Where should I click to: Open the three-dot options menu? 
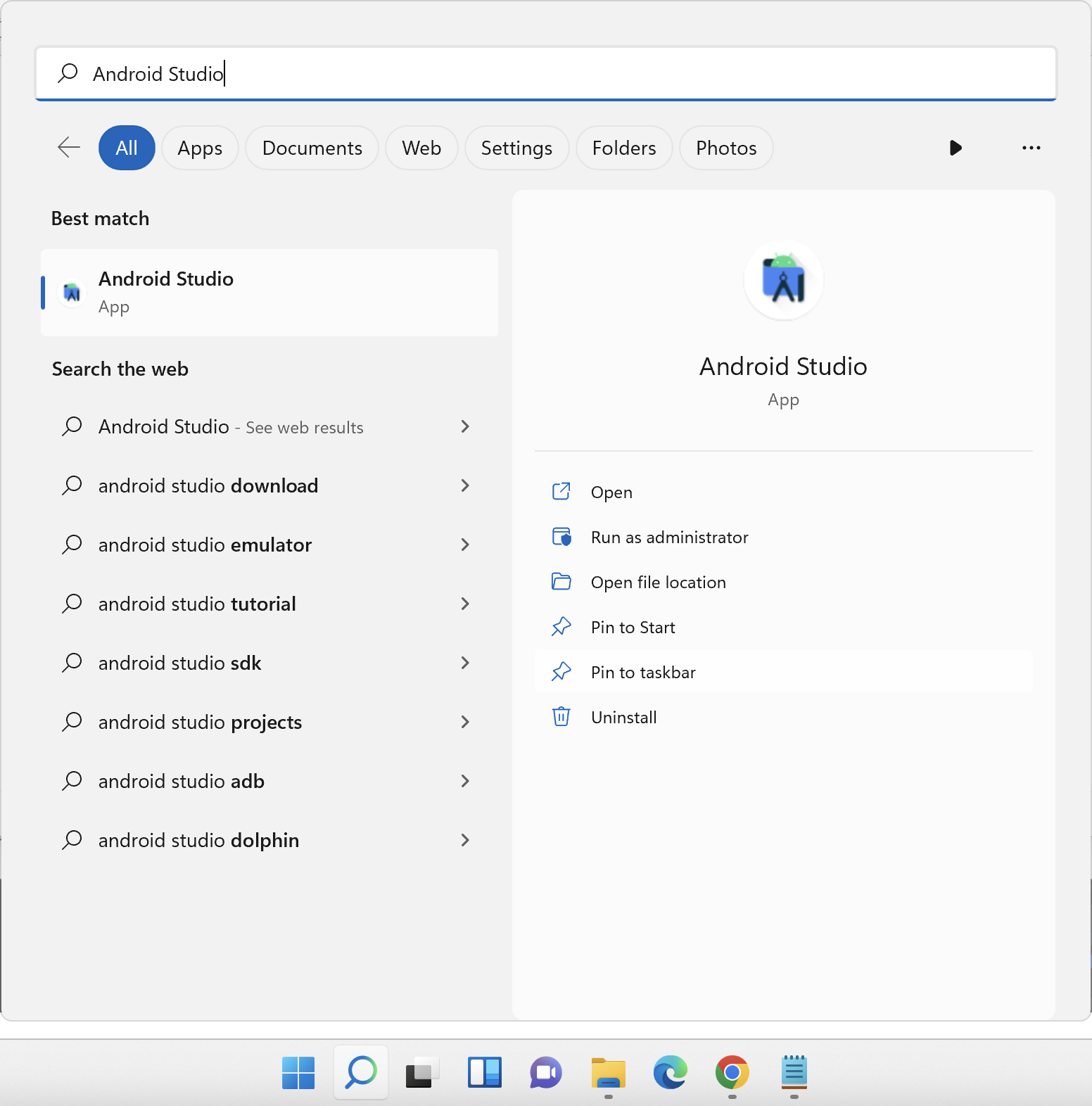(x=1031, y=148)
